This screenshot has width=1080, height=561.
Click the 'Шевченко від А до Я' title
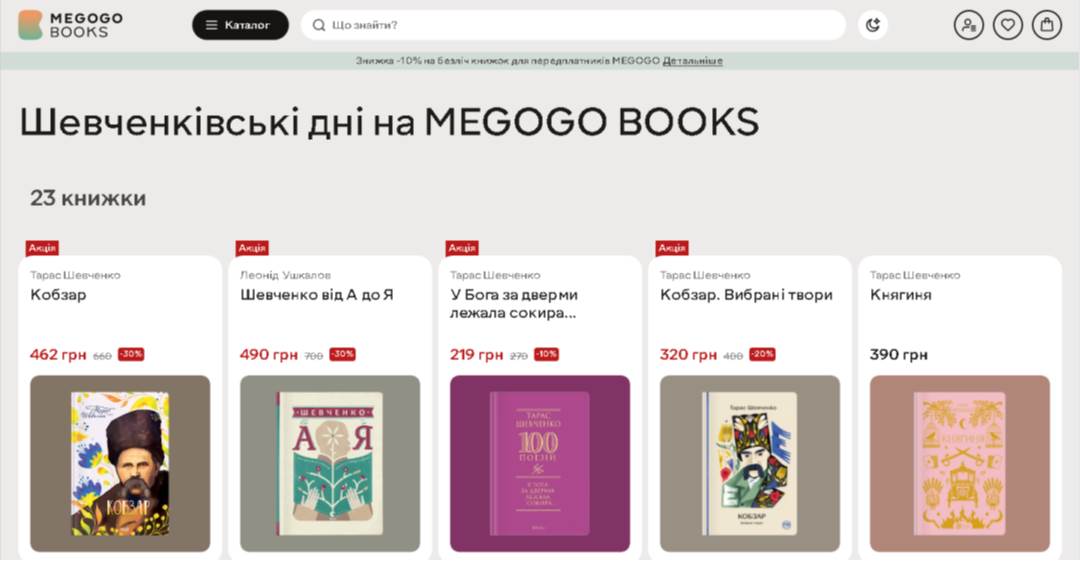[x=317, y=295]
